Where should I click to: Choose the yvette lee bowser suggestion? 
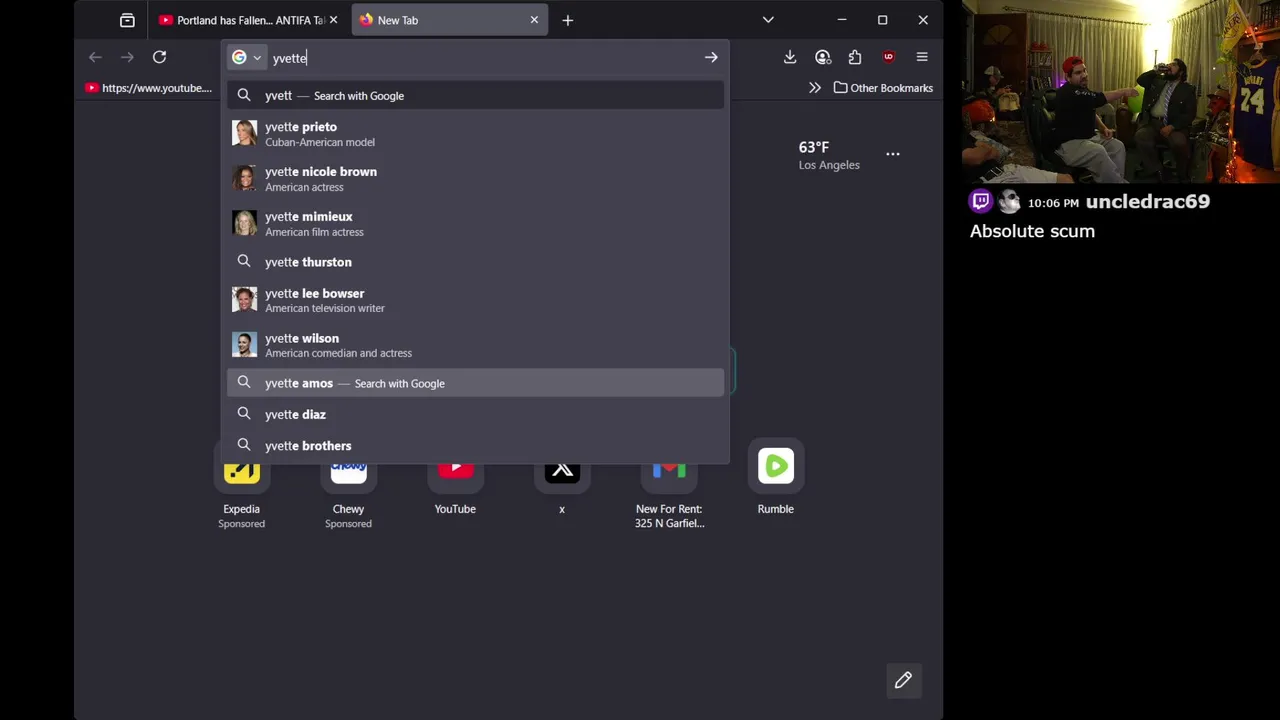(x=476, y=300)
